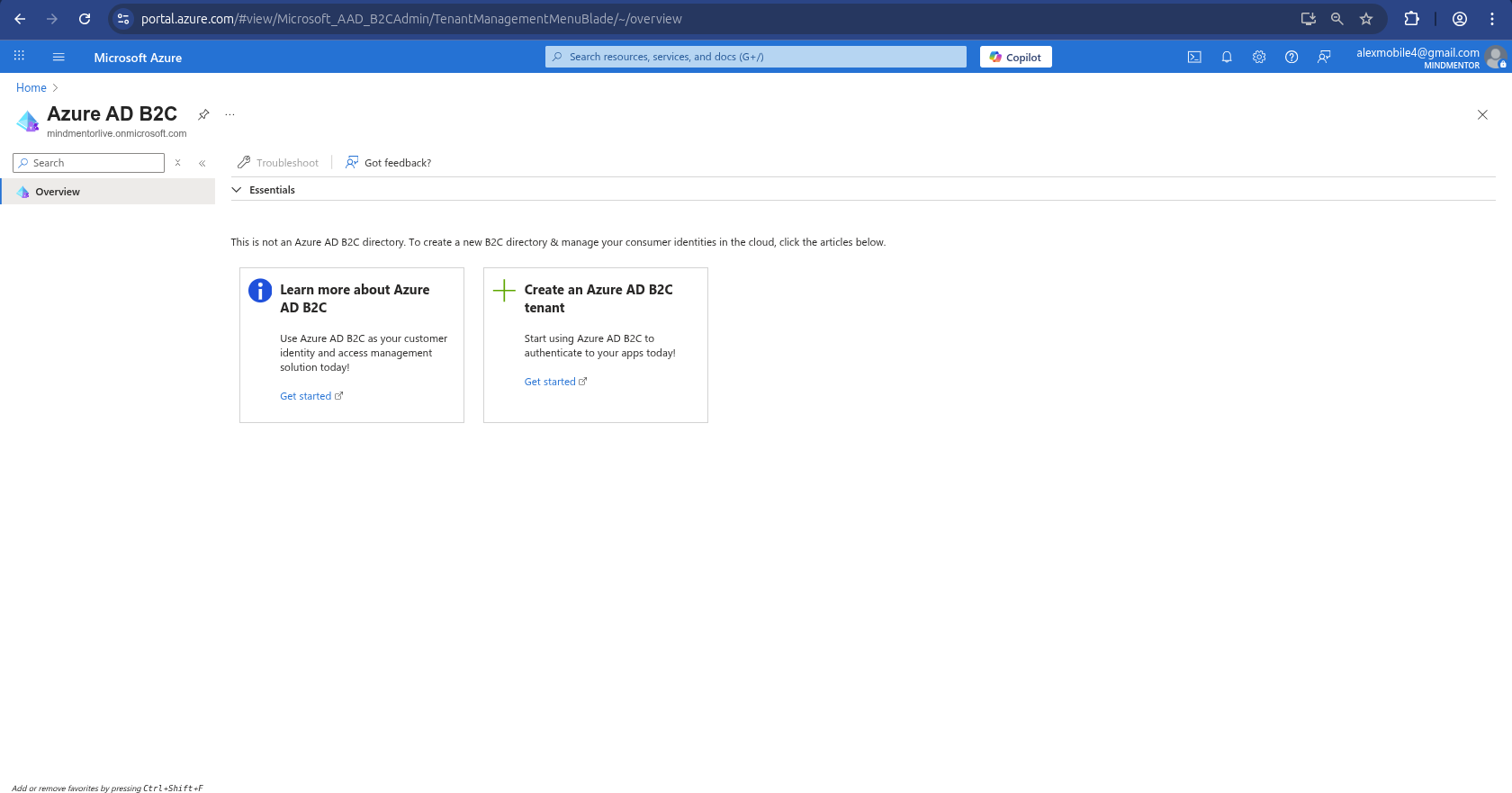1512x793 pixels.
Task: Open Get started link under Create tenant card
Action: pyautogui.click(x=556, y=382)
